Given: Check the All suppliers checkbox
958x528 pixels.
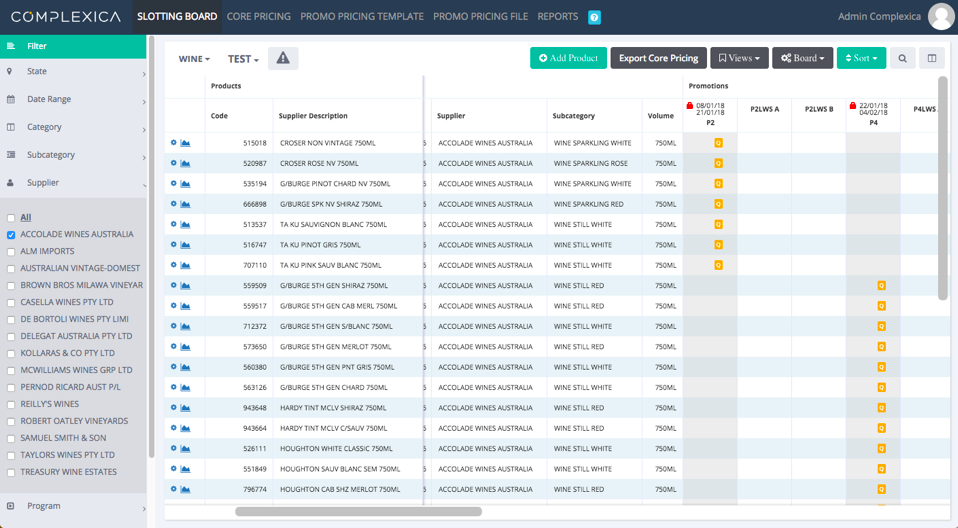Looking at the screenshot, I should click(11, 218).
